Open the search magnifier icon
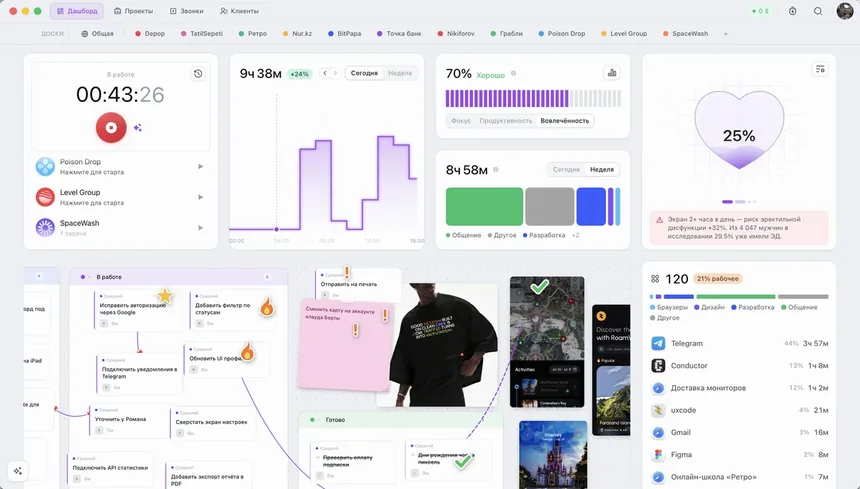This screenshot has height=489, width=860. 818,11
